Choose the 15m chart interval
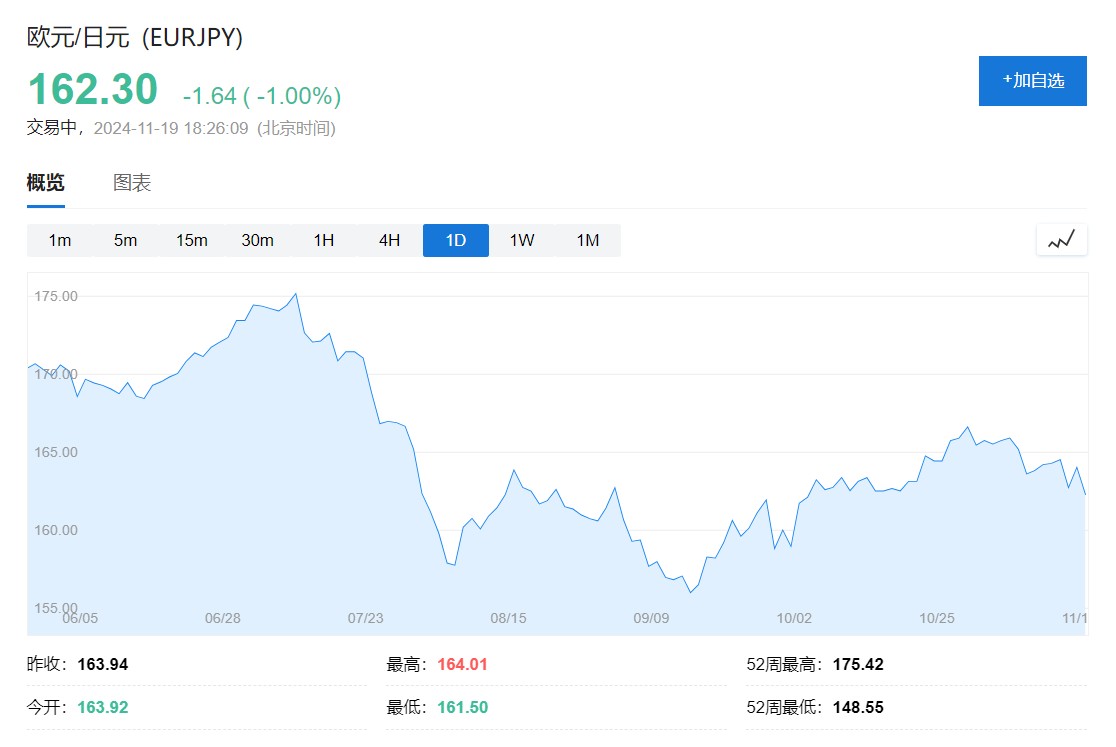 [191, 241]
